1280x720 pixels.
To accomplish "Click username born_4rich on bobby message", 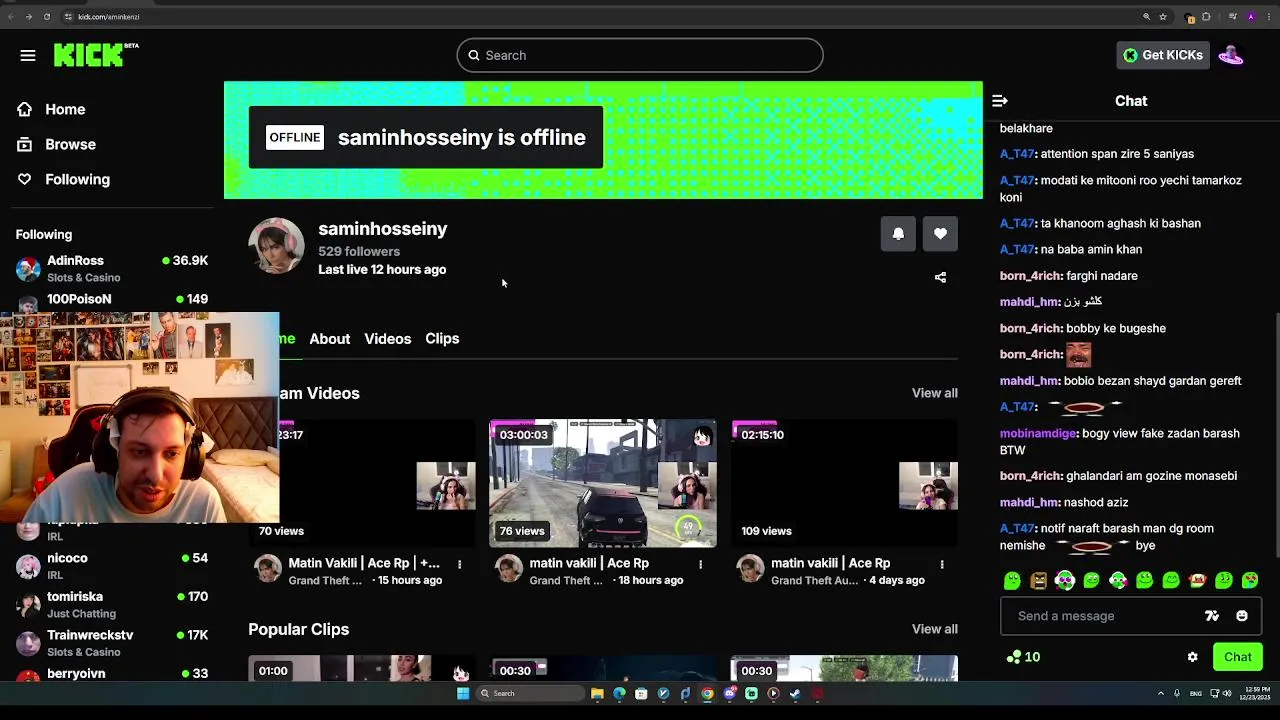I will point(1031,328).
